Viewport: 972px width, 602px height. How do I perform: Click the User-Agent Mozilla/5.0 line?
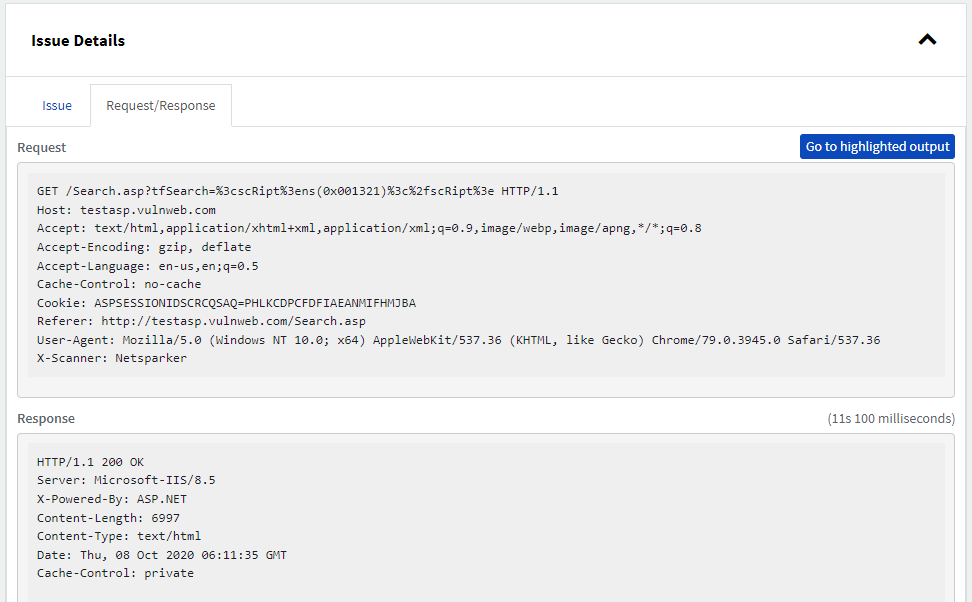click(458, 340)
